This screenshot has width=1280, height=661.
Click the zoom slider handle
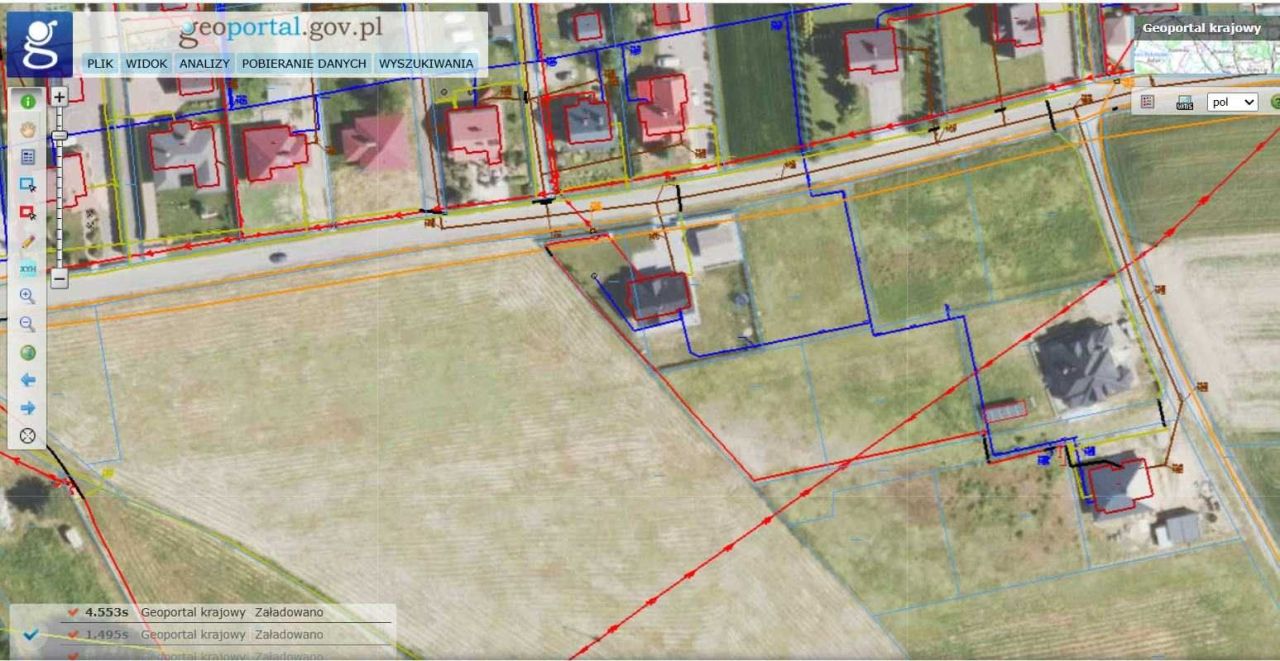(x=59, y=135)
